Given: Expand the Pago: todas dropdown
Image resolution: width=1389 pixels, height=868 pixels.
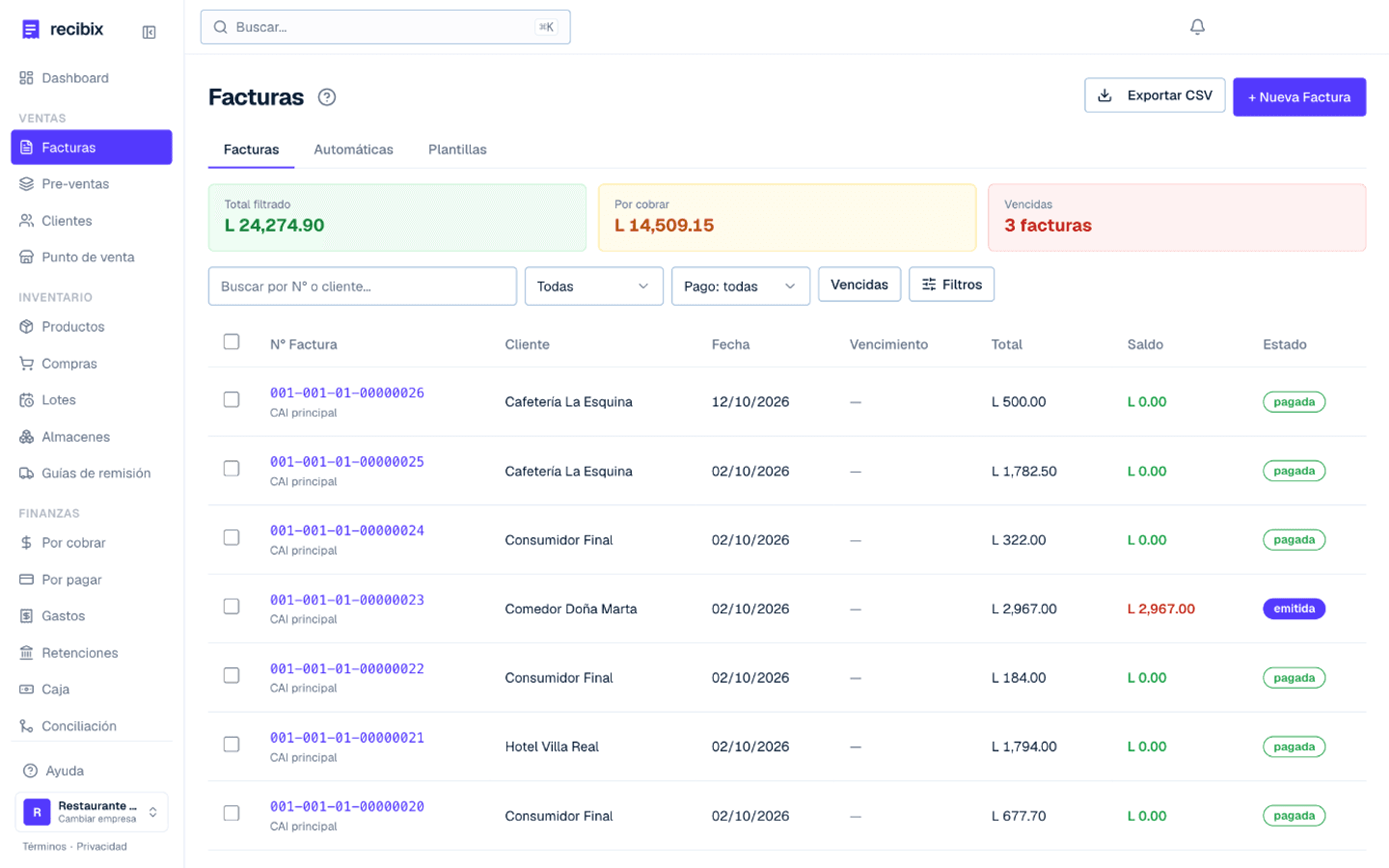Looking at the screenshot, I should (740, 286).
